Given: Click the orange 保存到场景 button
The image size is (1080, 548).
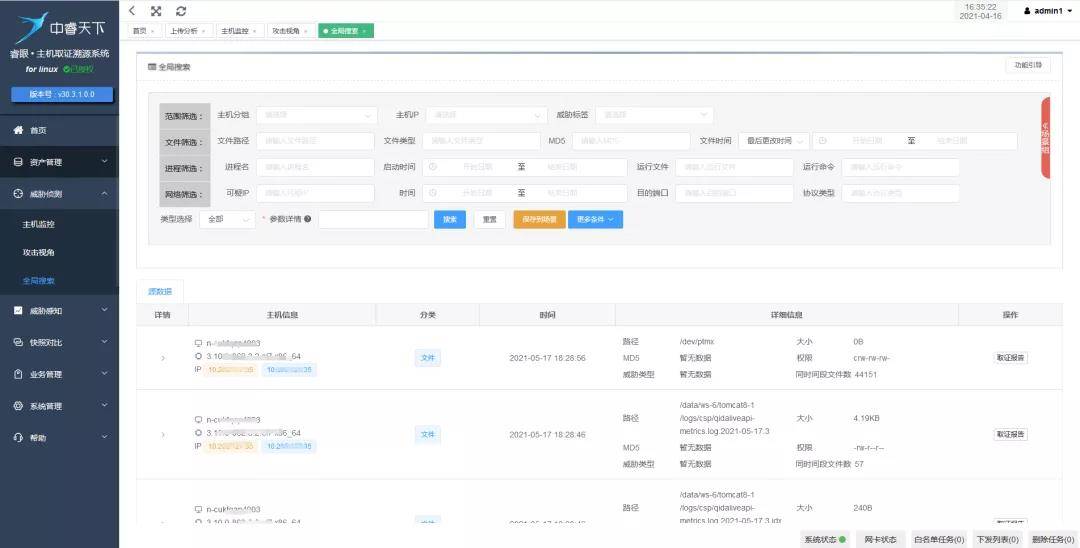Looking at the screenshot, I should (539, 220).
